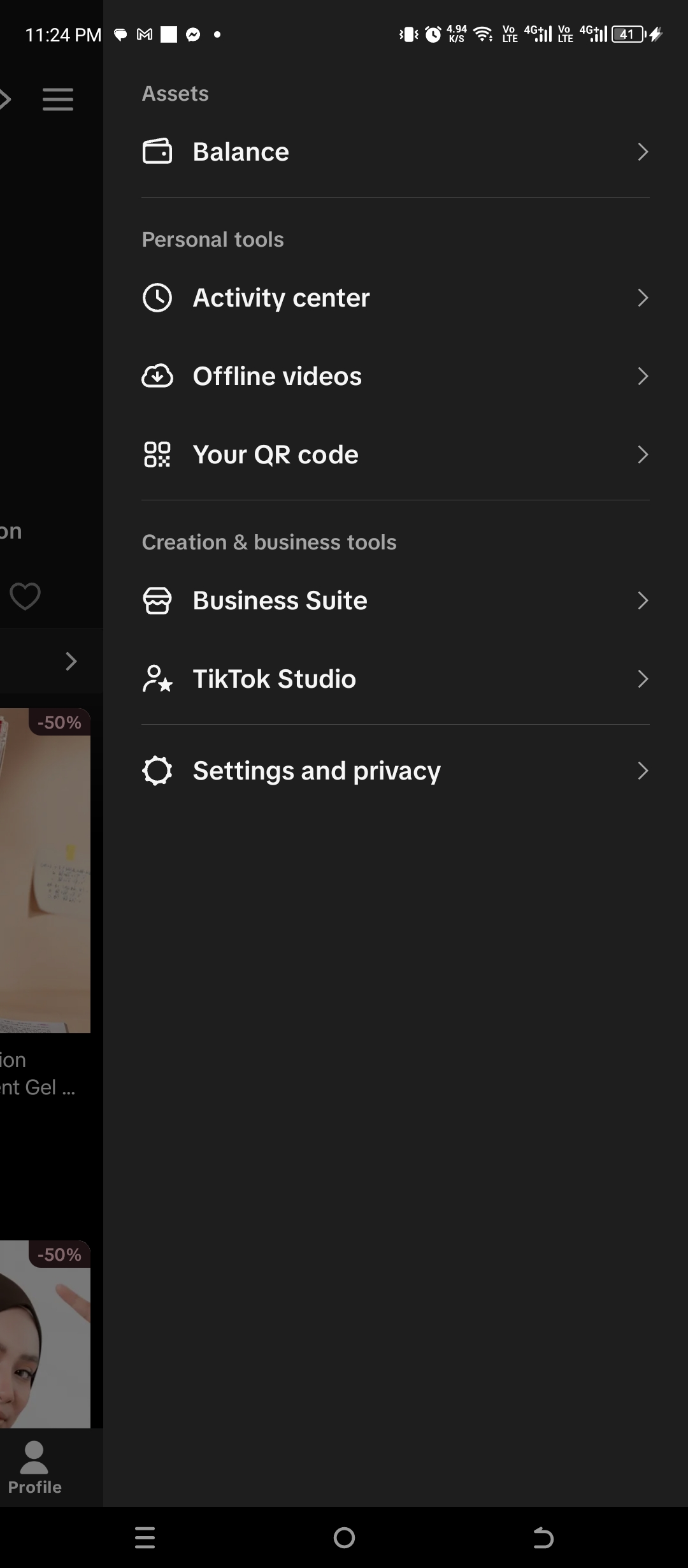Tap the Gmail notification icon in status bar
The width and height of the screenshot is (688, 1568).
pyautogui.click(x=145, y=35)
